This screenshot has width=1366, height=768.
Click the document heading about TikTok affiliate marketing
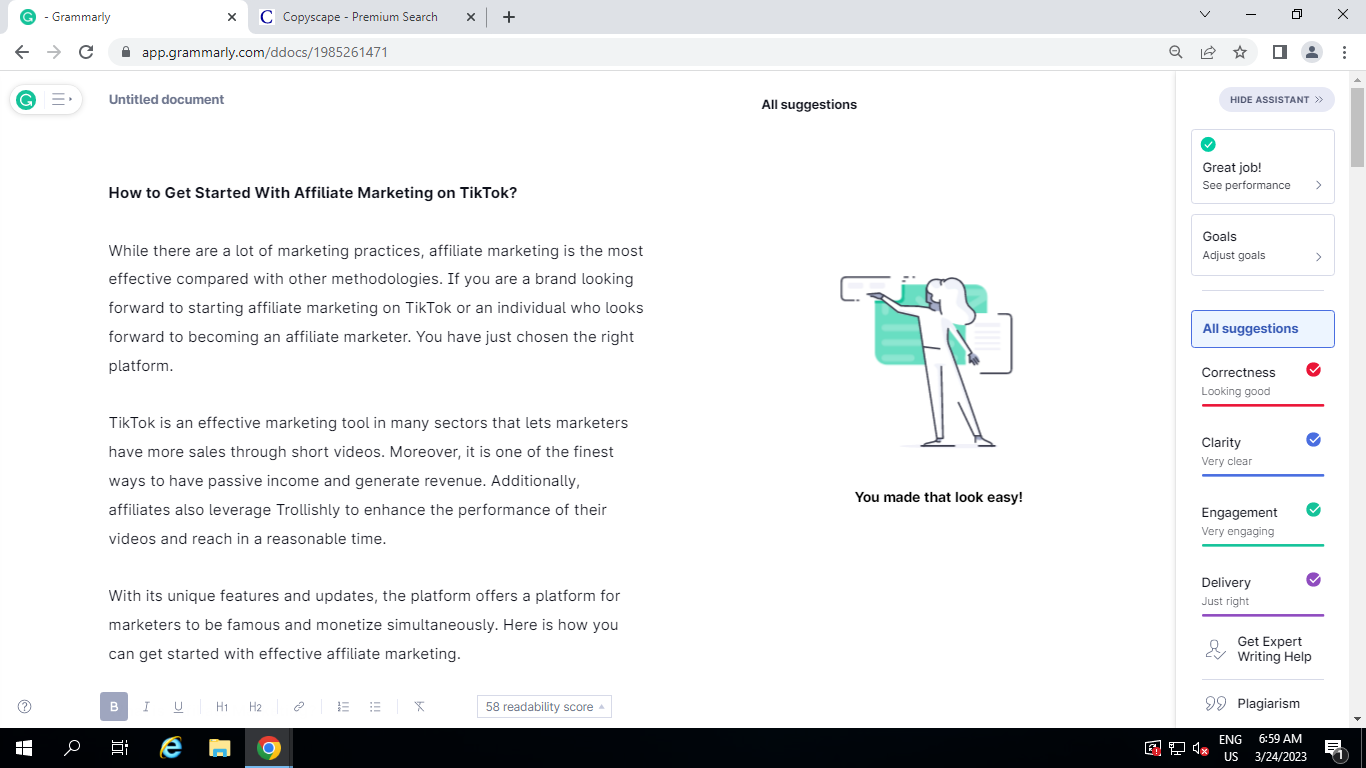coord(313,193)
